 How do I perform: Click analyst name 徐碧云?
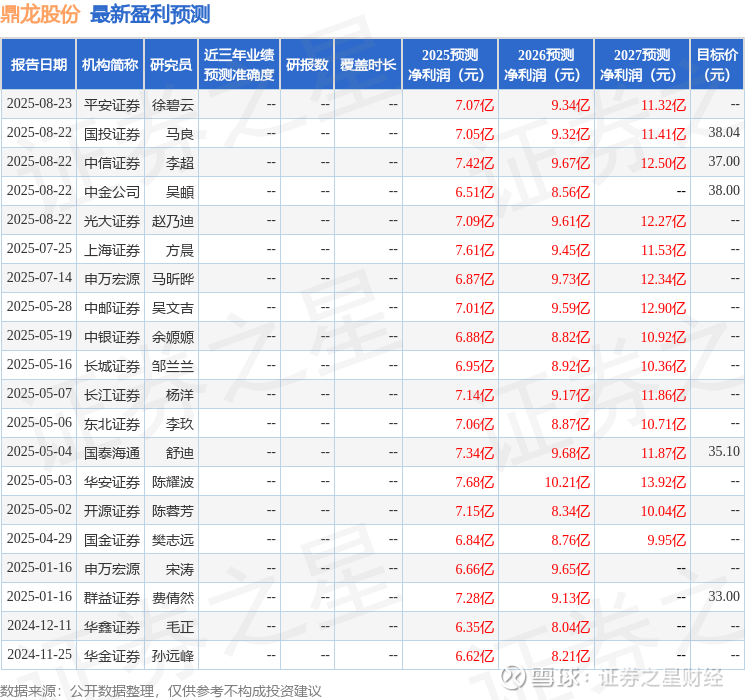[172, 105]
